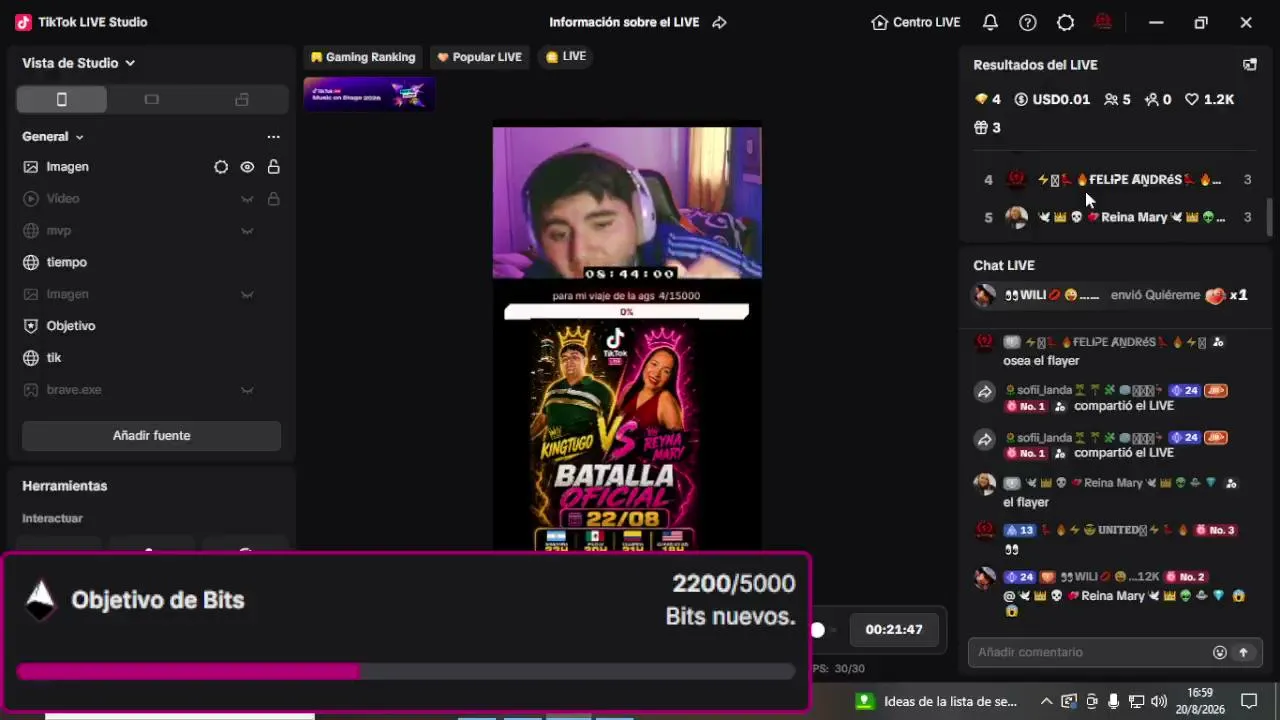This screenshot has height=720, width=1280.
Task: Click the Añadir fuente button
Action: (x=151, y=436)
